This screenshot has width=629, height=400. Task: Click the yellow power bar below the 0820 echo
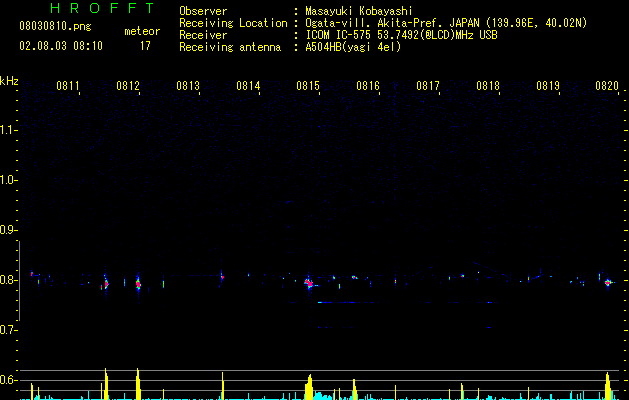point(607,386)
